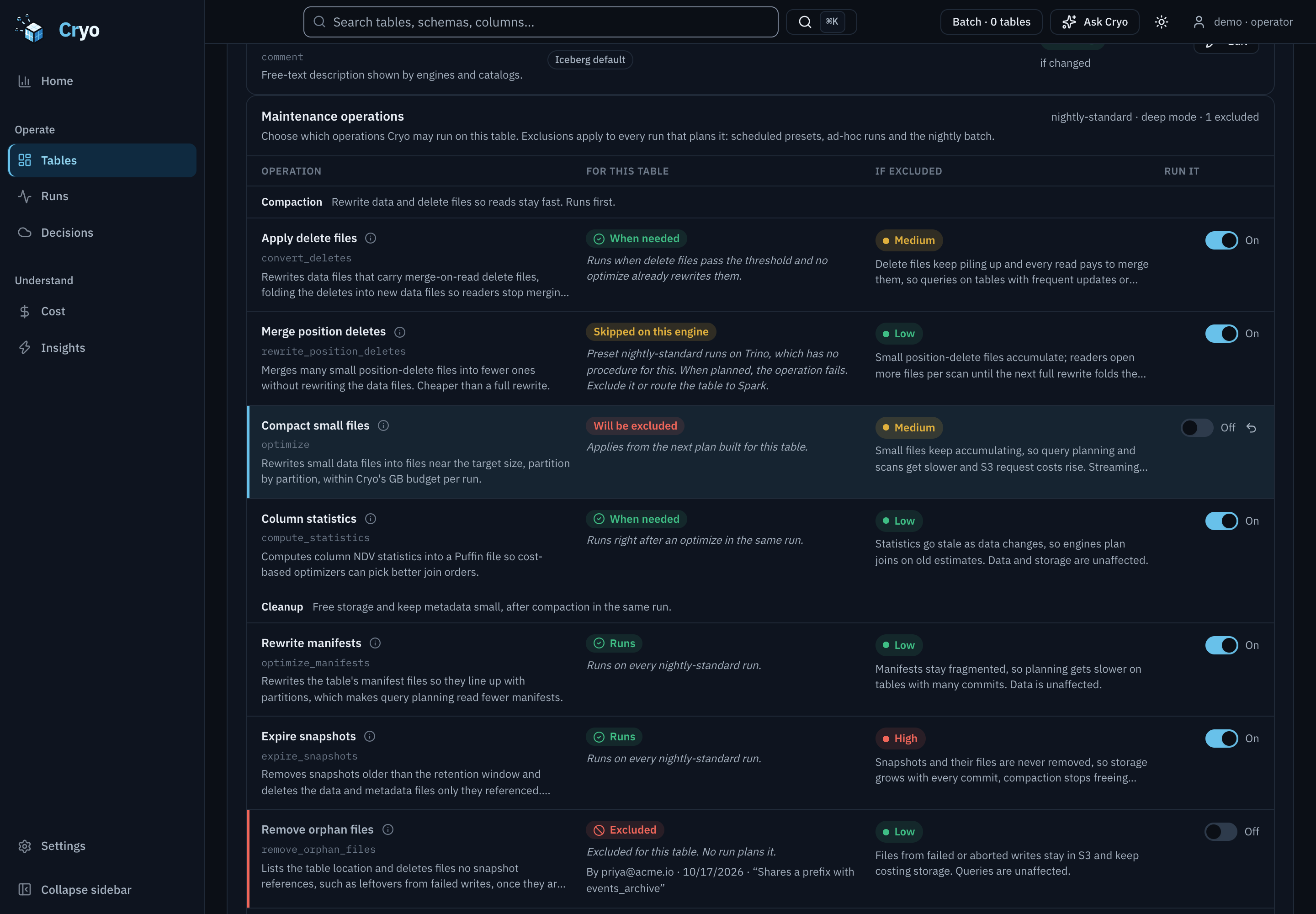Screen dimensions: 1316x914
Task: Click the search tables input field
Action: coord(541,22)
